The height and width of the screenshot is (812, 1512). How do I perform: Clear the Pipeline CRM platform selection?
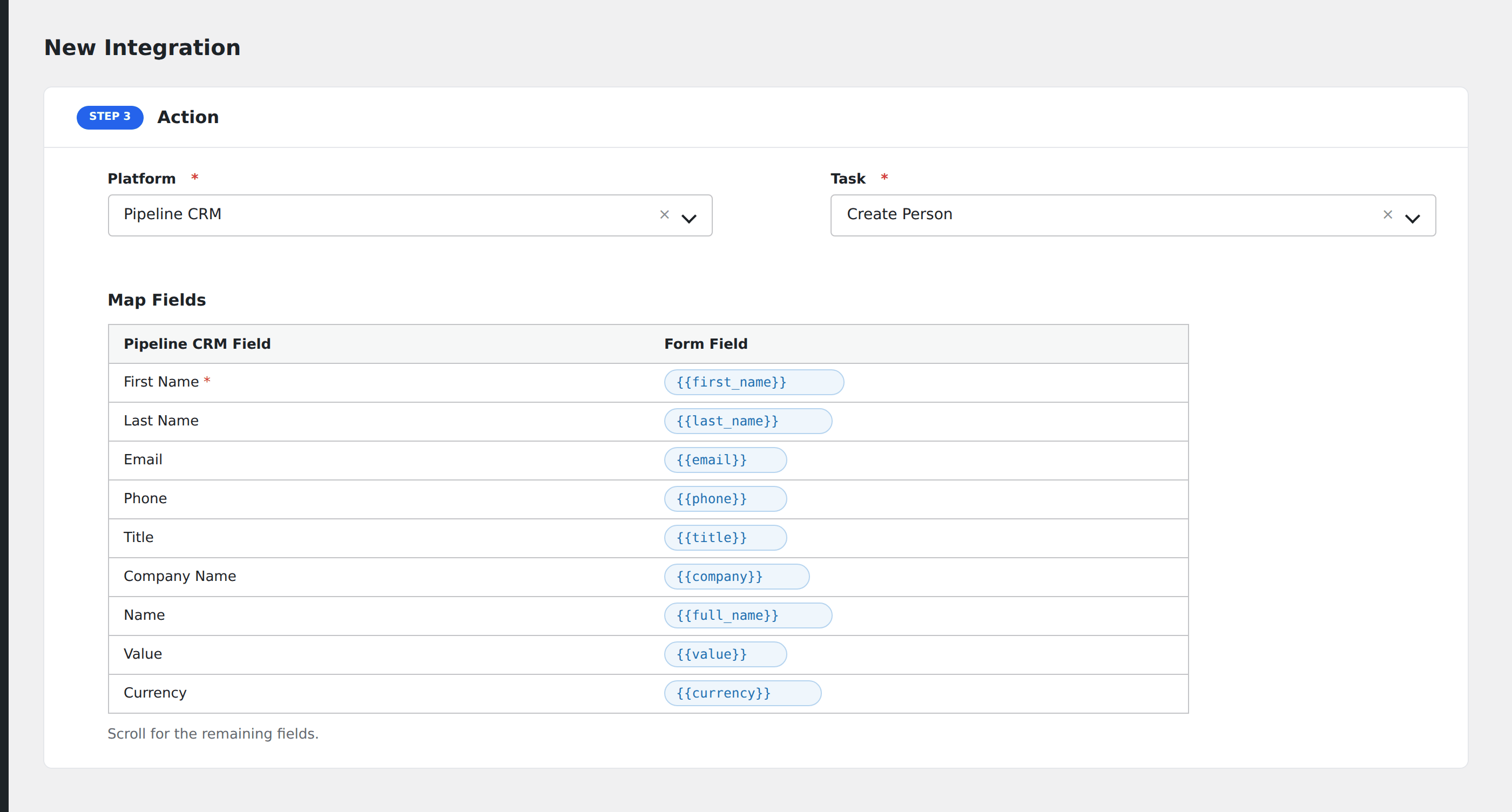664,215
